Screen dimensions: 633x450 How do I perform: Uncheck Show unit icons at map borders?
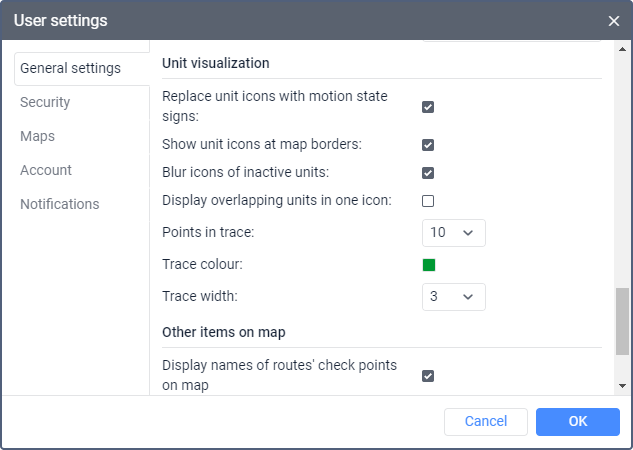[x=428, y=145]
